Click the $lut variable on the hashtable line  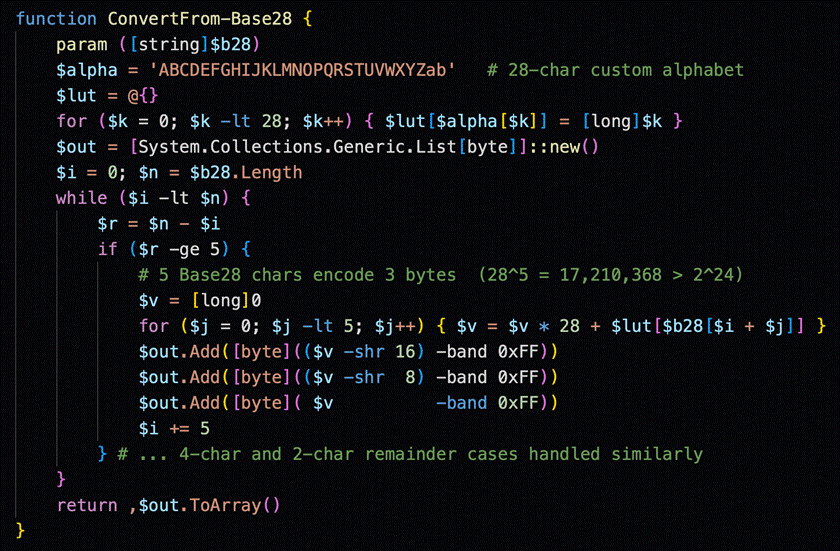[x=77, y=96]
